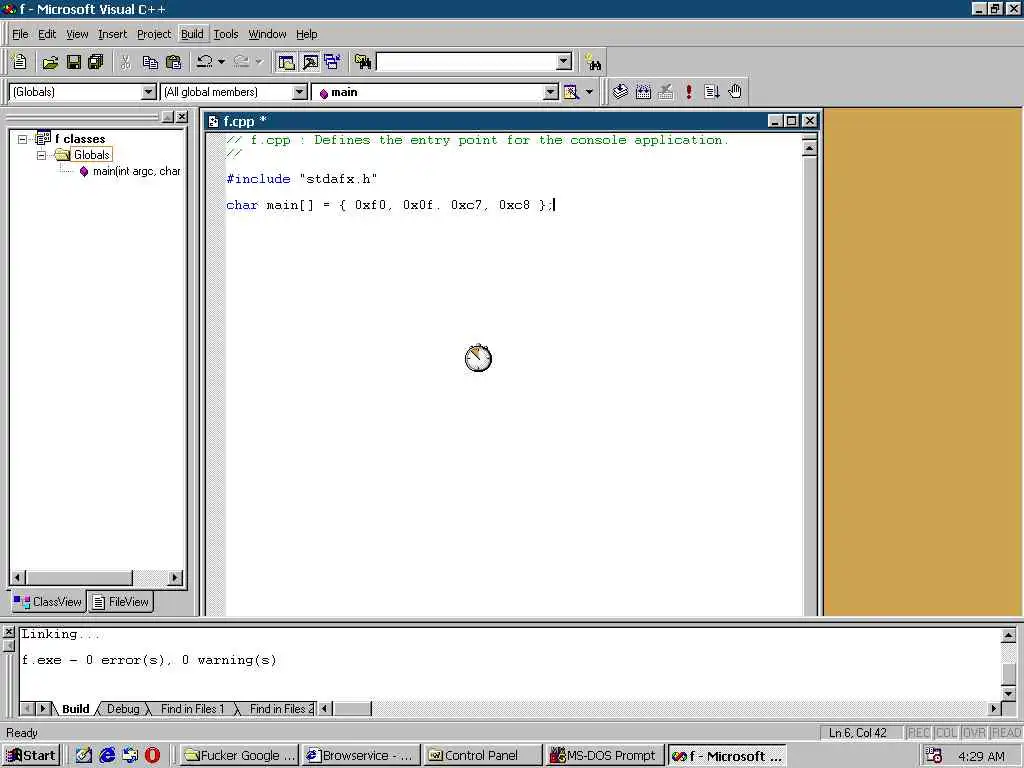Open the Build menu
Image resolution: width=1024 pixels, height=768 pixels.
click(x=192, y=34)
